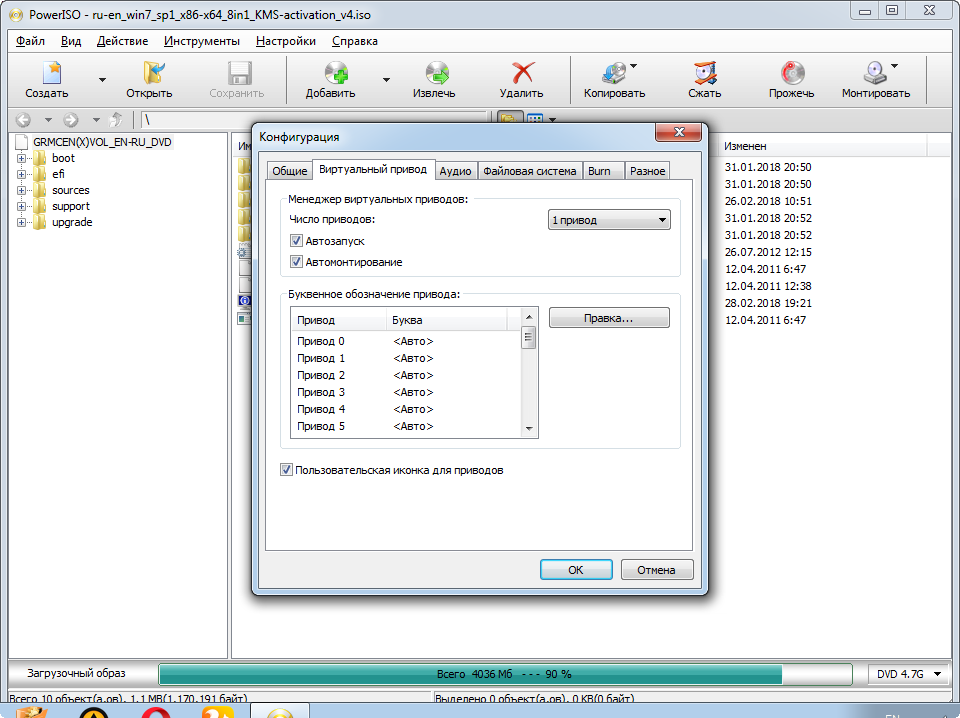Screen dimensions: 960x718
Task: Click the Сжать toolbar icon
Action: point(705,73)
